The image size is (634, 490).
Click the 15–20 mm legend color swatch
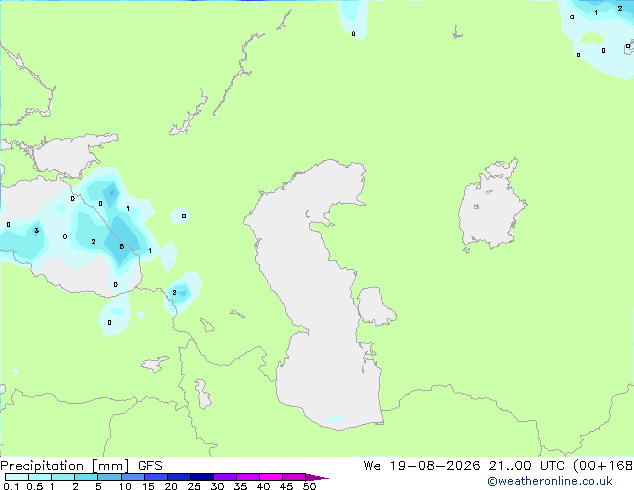tap(156, 477)
